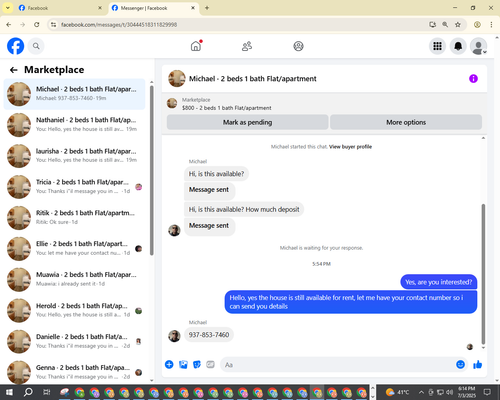Open Facebook search magnifier

coord(36,46)
